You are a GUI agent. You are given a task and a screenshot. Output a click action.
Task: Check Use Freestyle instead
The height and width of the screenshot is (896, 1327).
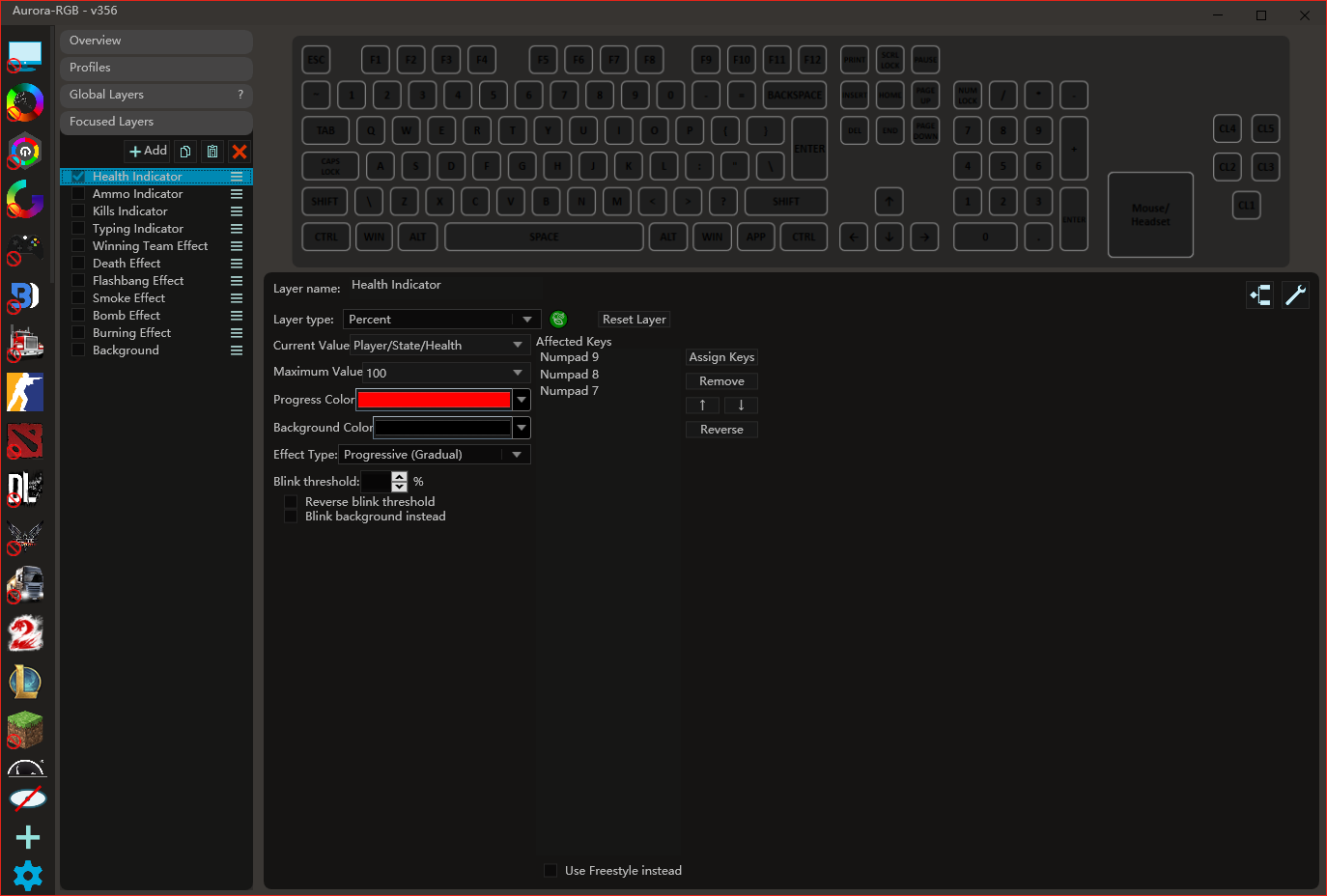point(551,870)
